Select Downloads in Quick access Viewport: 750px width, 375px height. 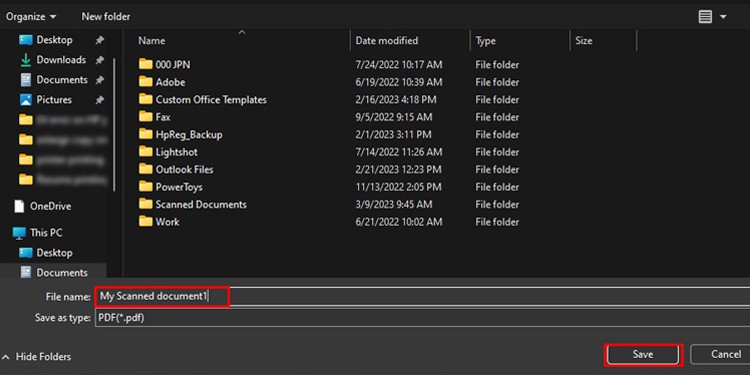pyautogui.click(x=61, y=60)
